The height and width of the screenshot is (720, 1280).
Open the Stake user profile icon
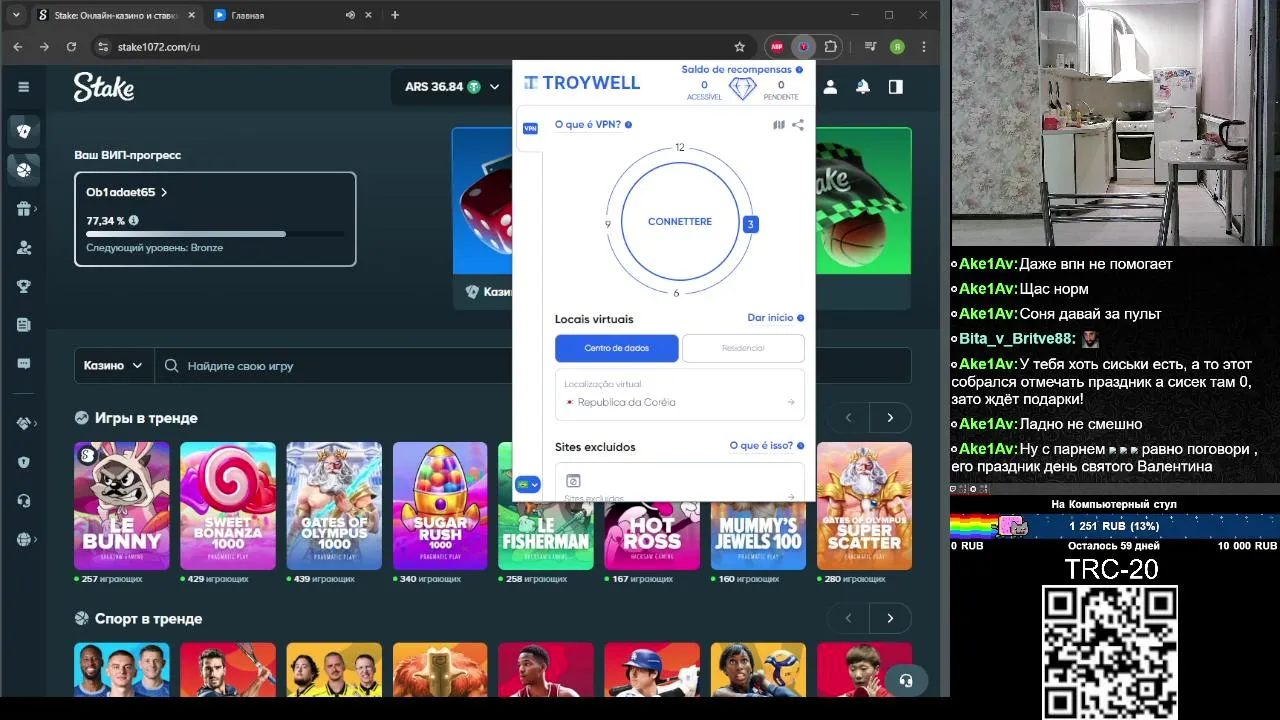coord(830,87)
